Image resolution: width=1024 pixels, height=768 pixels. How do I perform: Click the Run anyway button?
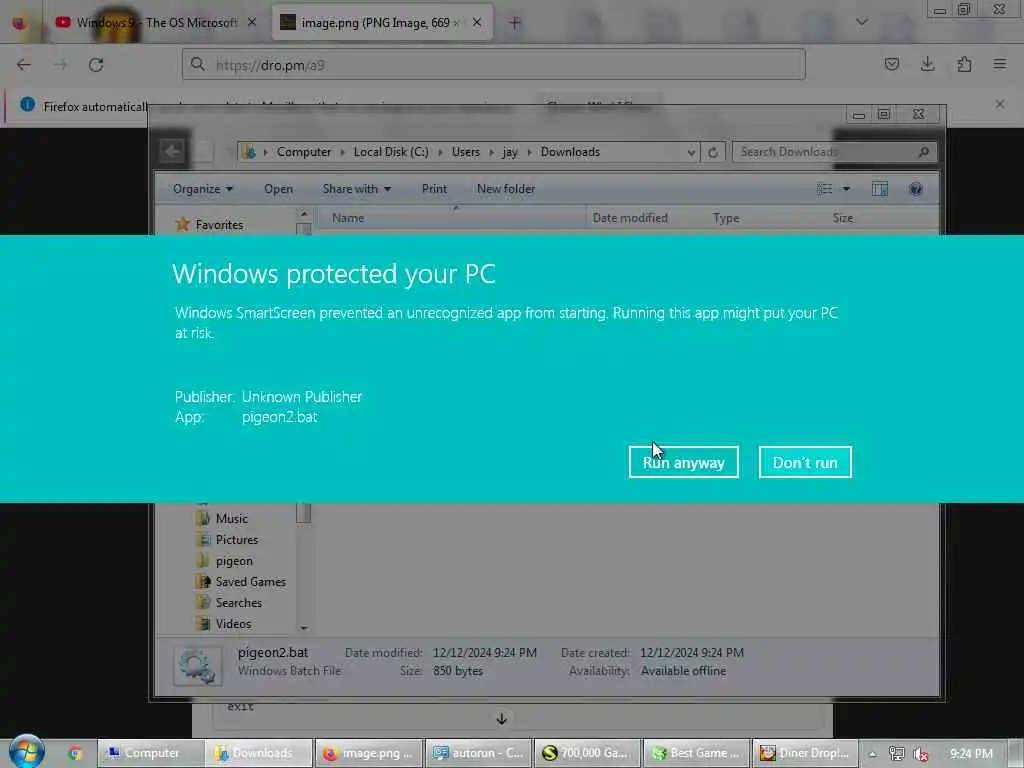(x=683, y=462)
